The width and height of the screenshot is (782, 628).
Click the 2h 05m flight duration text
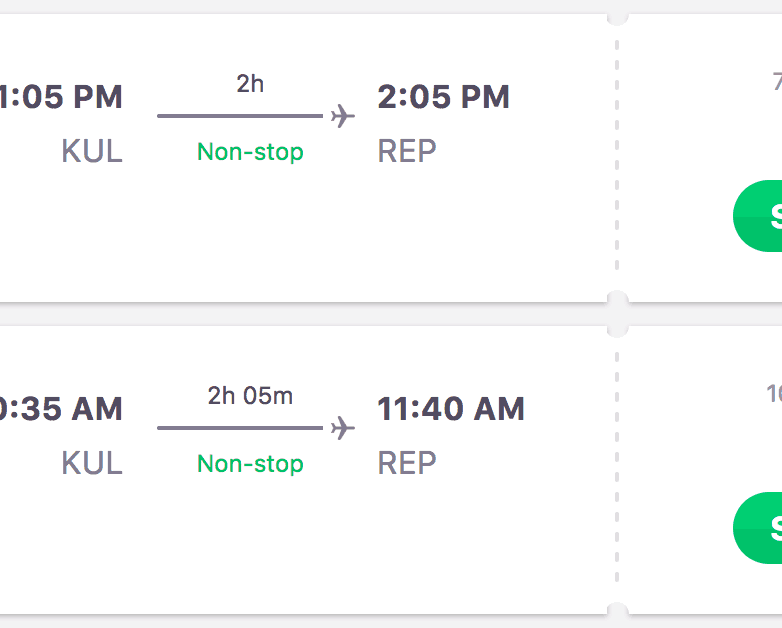pos(250,396)
